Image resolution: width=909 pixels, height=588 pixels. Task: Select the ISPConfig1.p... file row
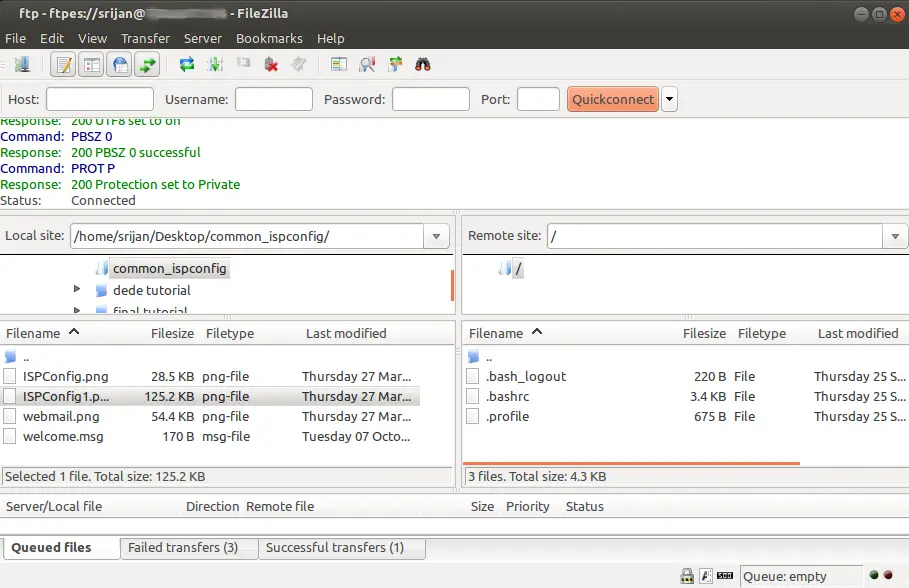[x=211, y=396]
